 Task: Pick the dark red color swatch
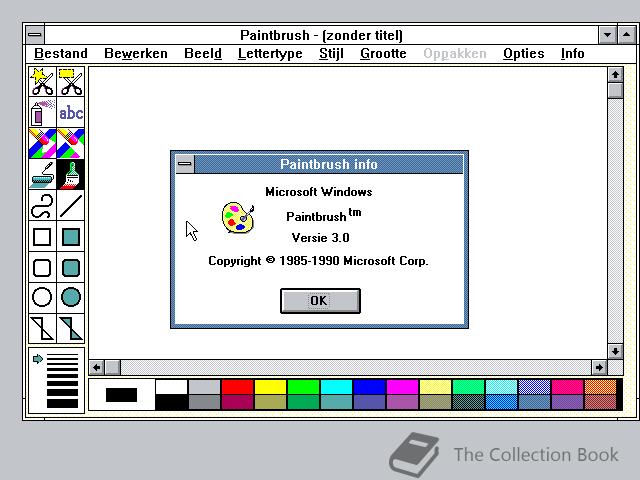[x=237, y=402]
